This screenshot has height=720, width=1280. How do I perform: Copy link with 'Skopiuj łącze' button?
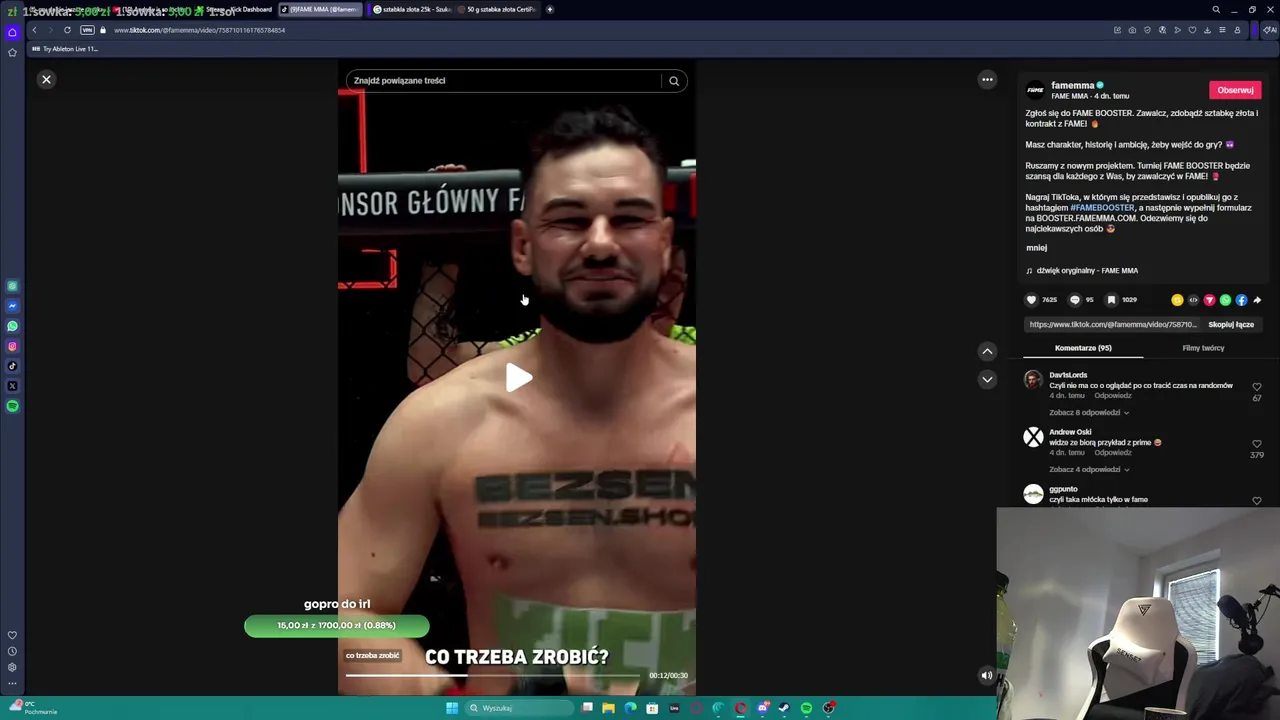tap(1231, 325)
